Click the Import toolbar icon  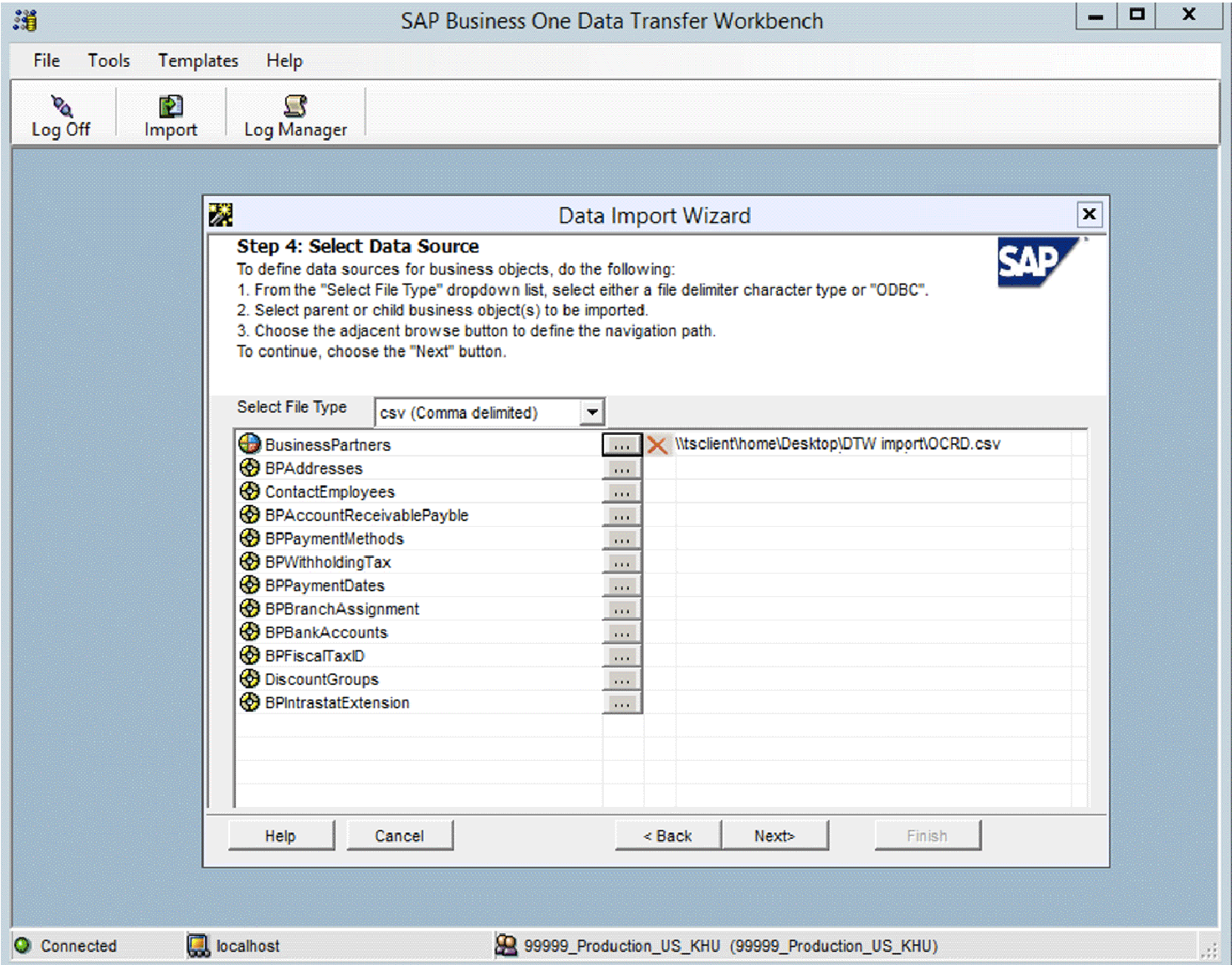[x=171, y=115]
